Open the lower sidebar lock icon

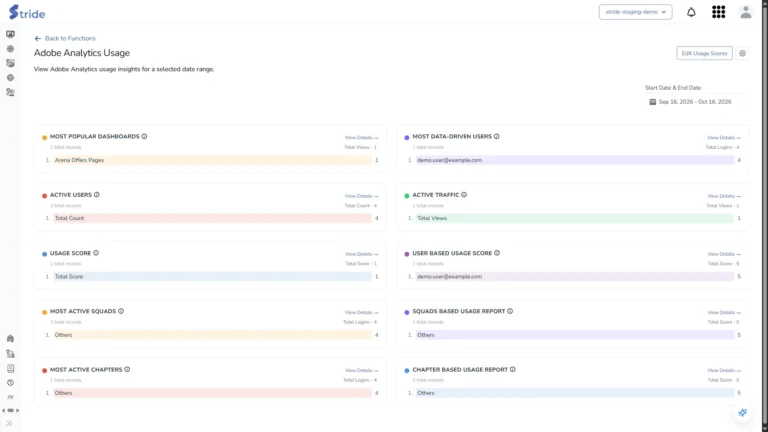10,339
